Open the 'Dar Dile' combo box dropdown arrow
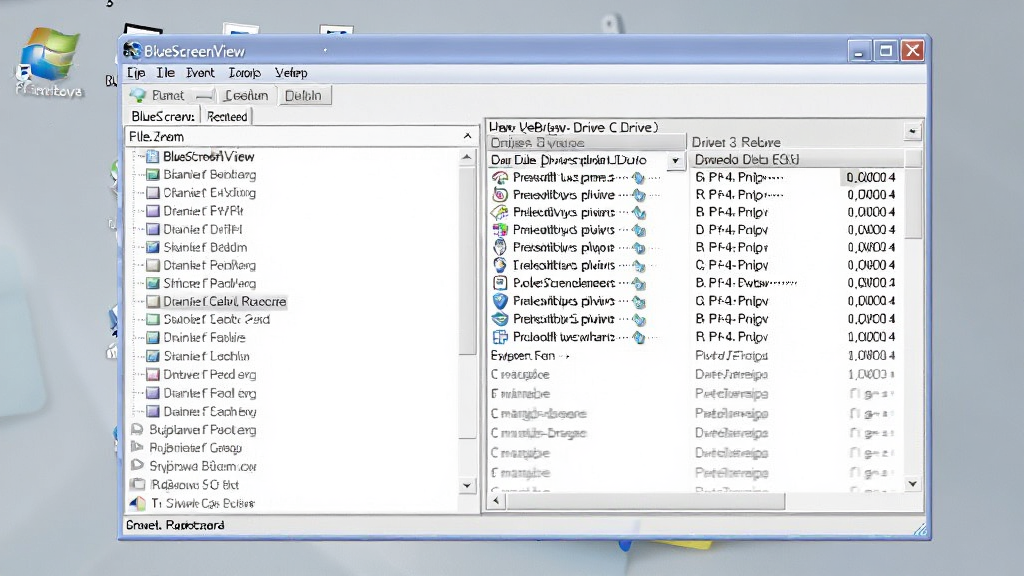Screen dimensions: 1024x576 [675, 160]
